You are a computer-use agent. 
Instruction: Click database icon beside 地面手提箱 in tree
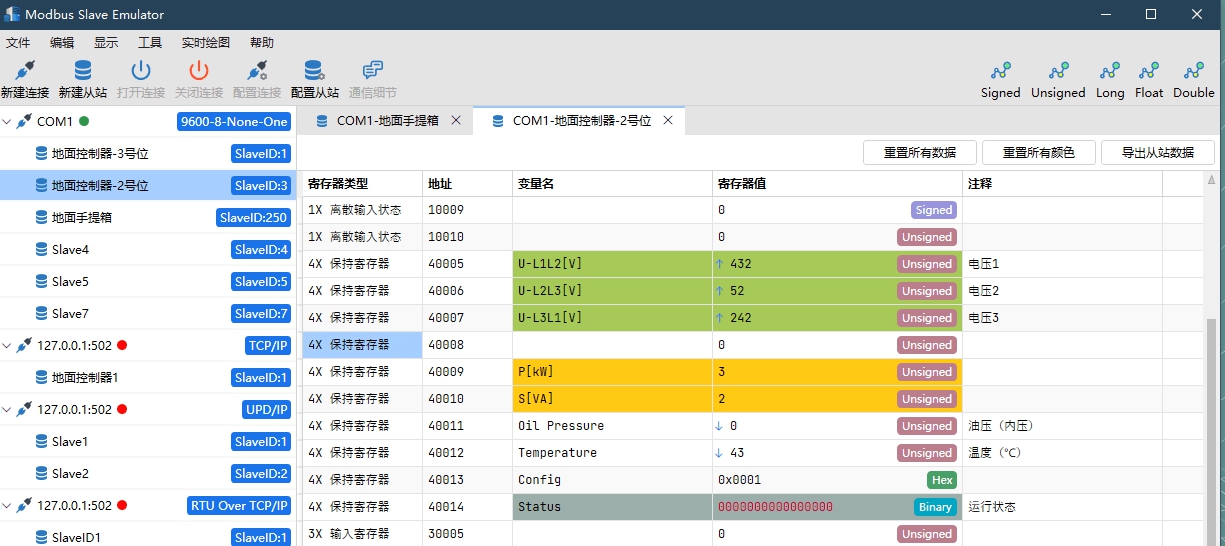[x=41, y=217]
